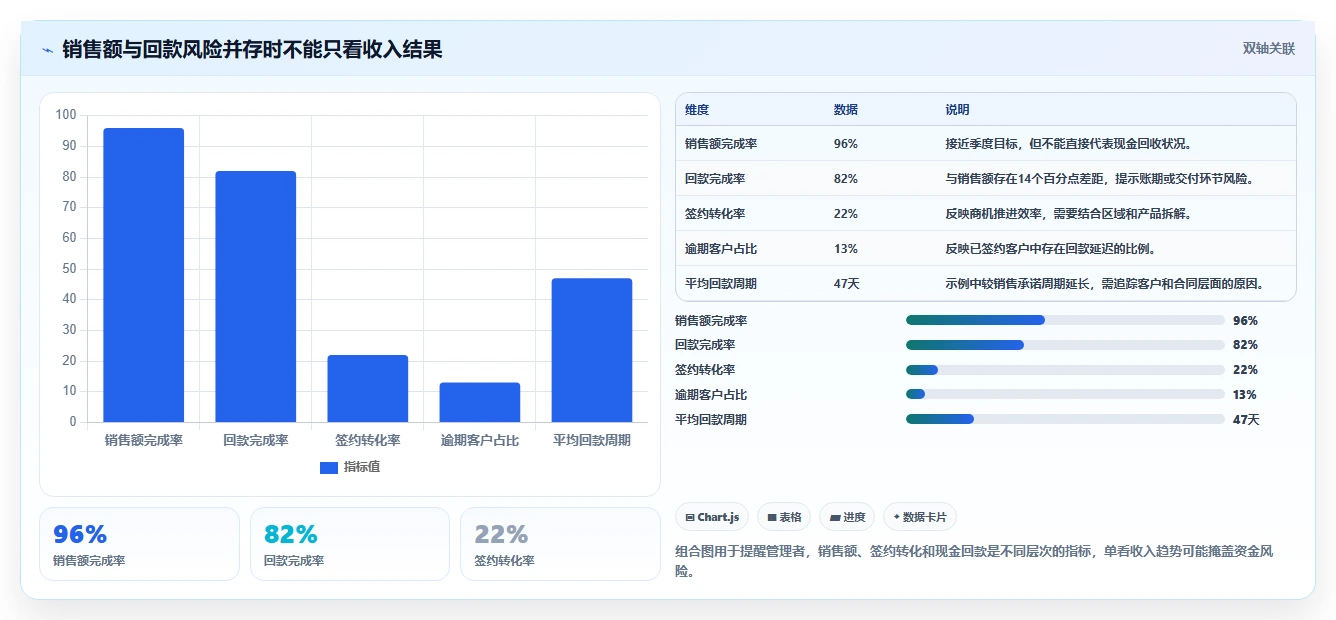Click the 签约转化率 bar in chart
1336x620 pixels.
click(x=368, y=388)
